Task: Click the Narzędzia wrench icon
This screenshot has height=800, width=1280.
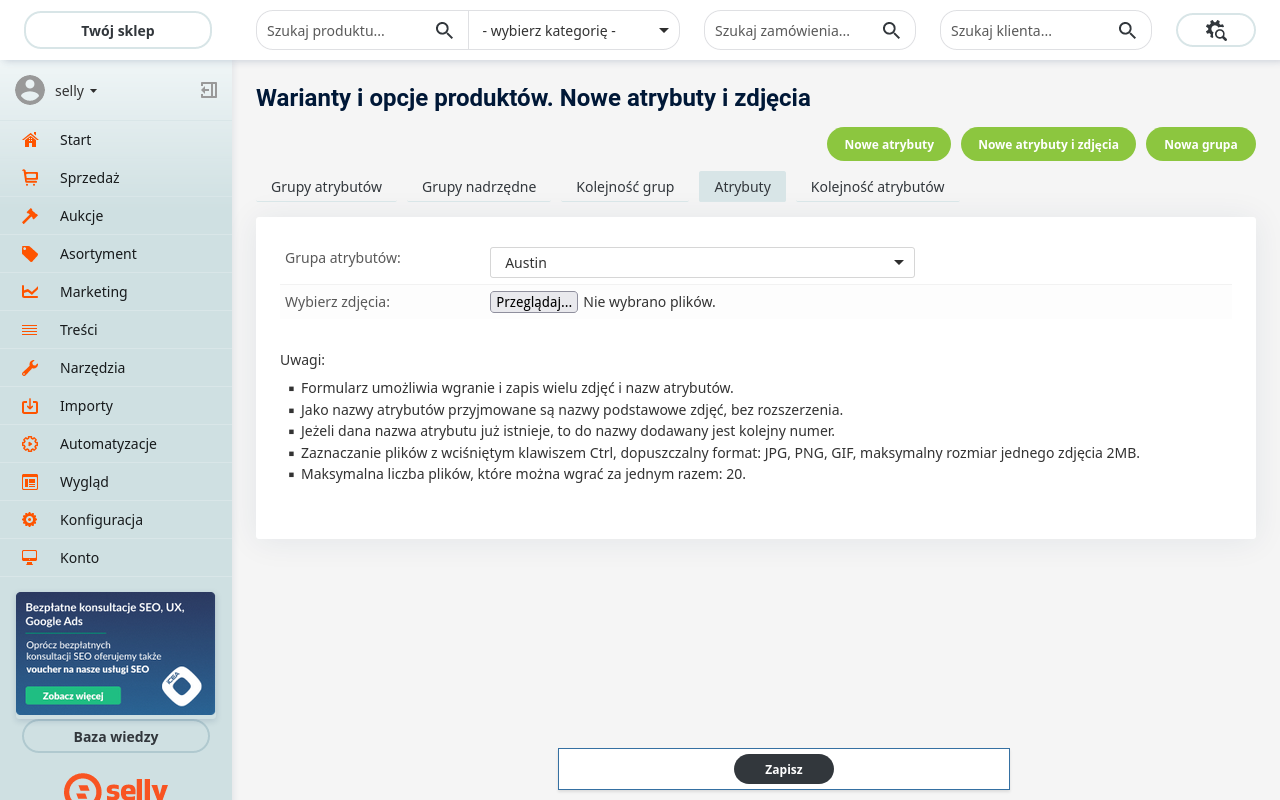Action: click(30, 368)
